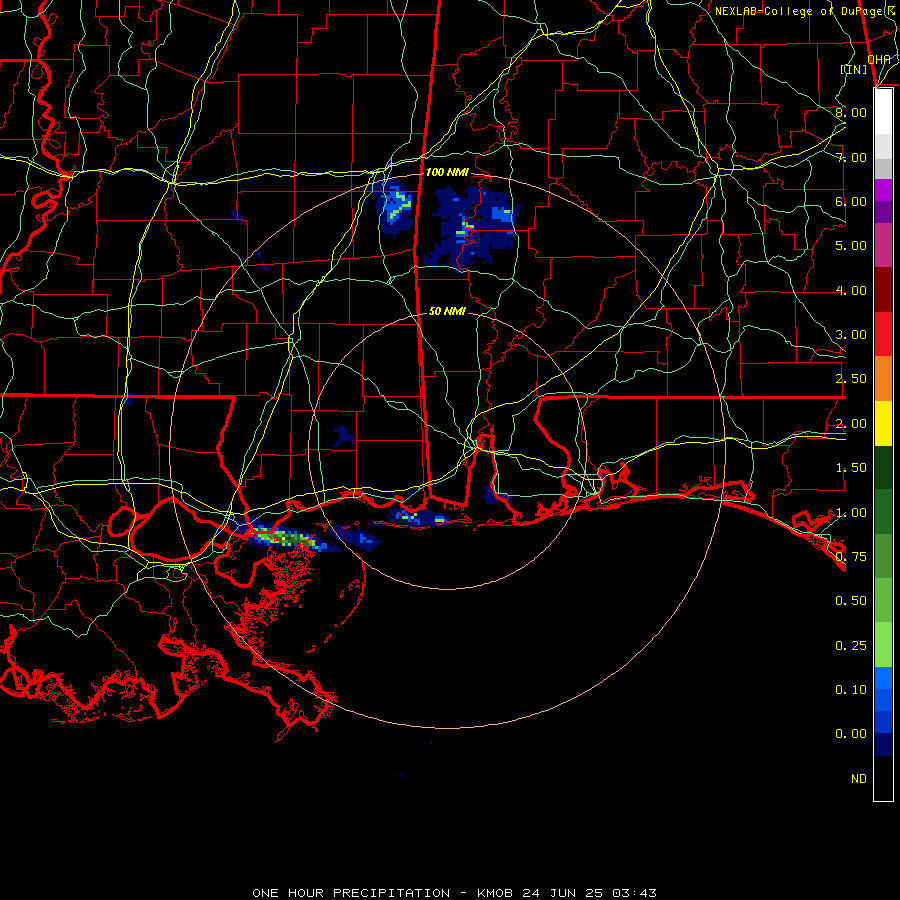
Task: Pick the pink 5.00 inch legend swatch
Action: pyautogui.click(x=883, y=245)
